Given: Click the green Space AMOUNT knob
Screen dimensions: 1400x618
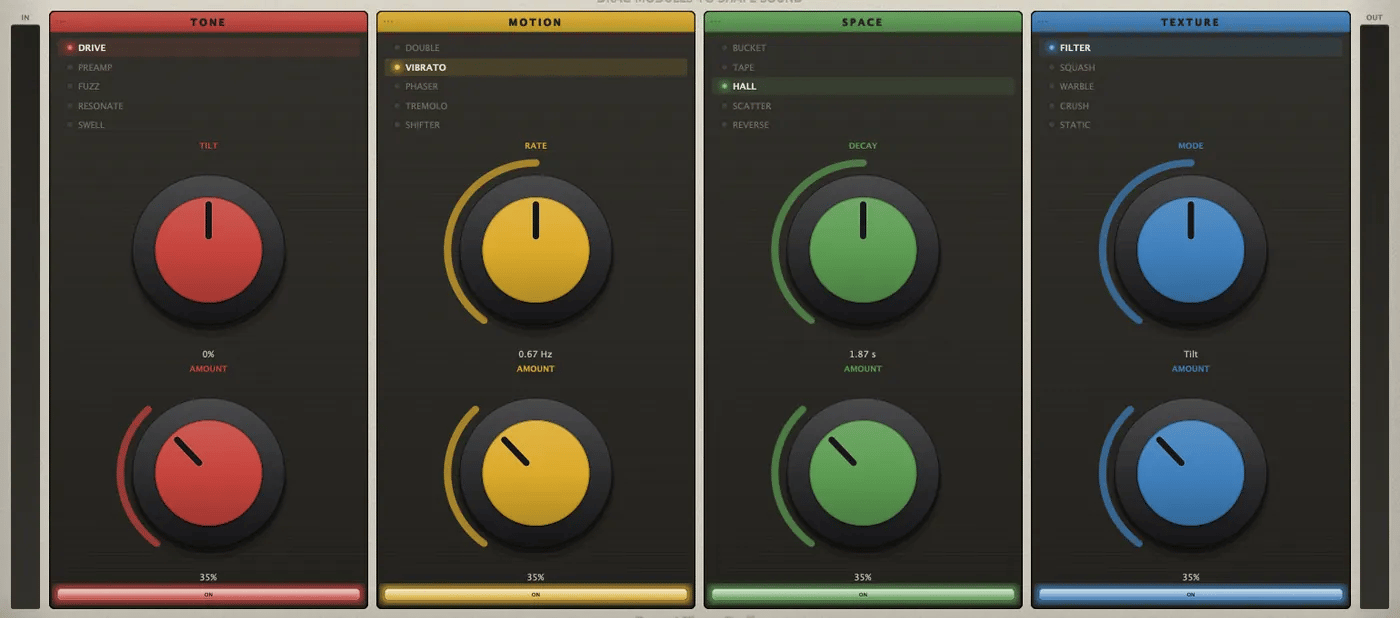Looking at the screenshot, I should (x=863, y=473).
